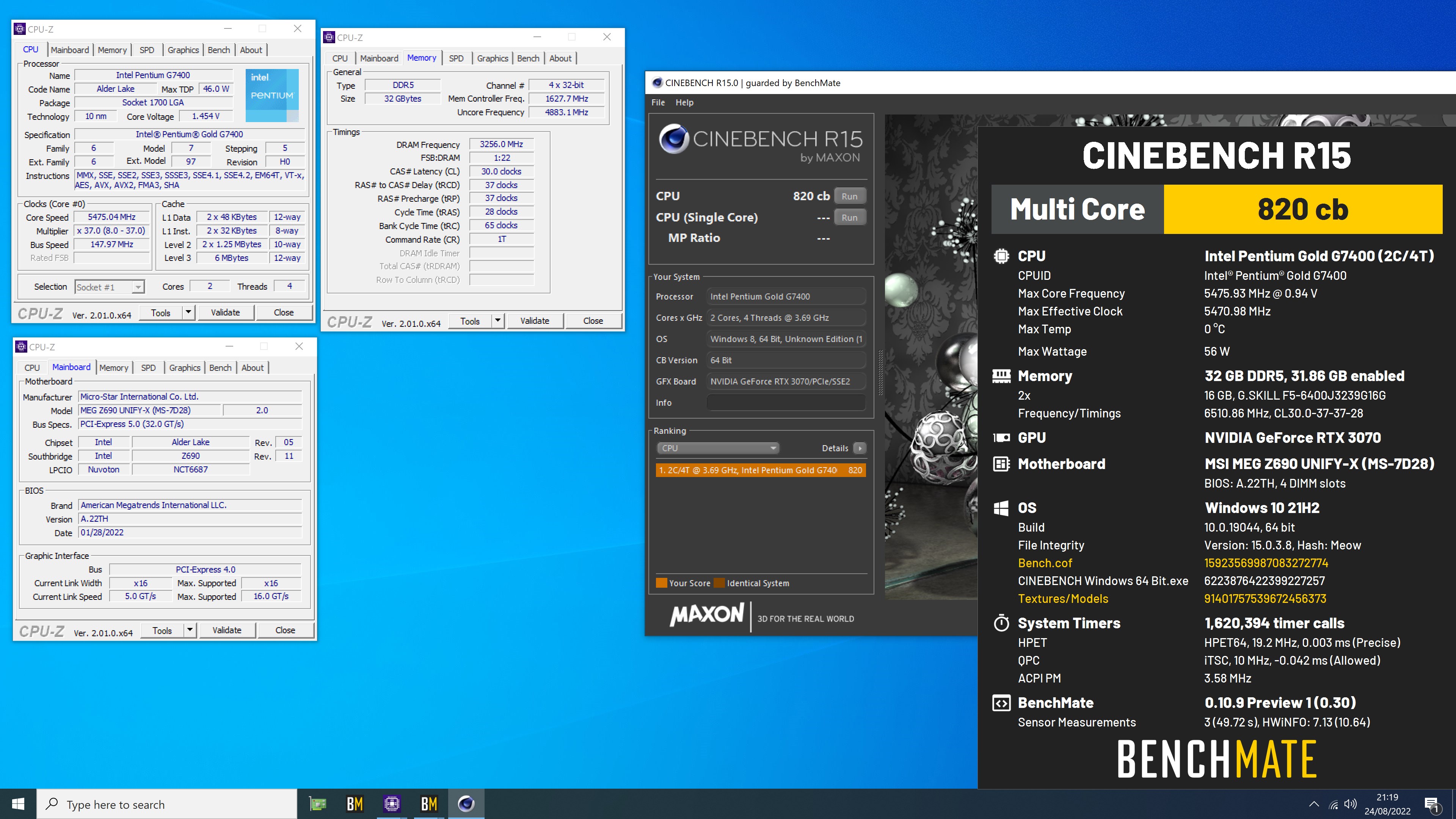Click the GFX Board RTX 3070 field
Viewport: 1456px width, 819px height.
(x=786, y=381)
